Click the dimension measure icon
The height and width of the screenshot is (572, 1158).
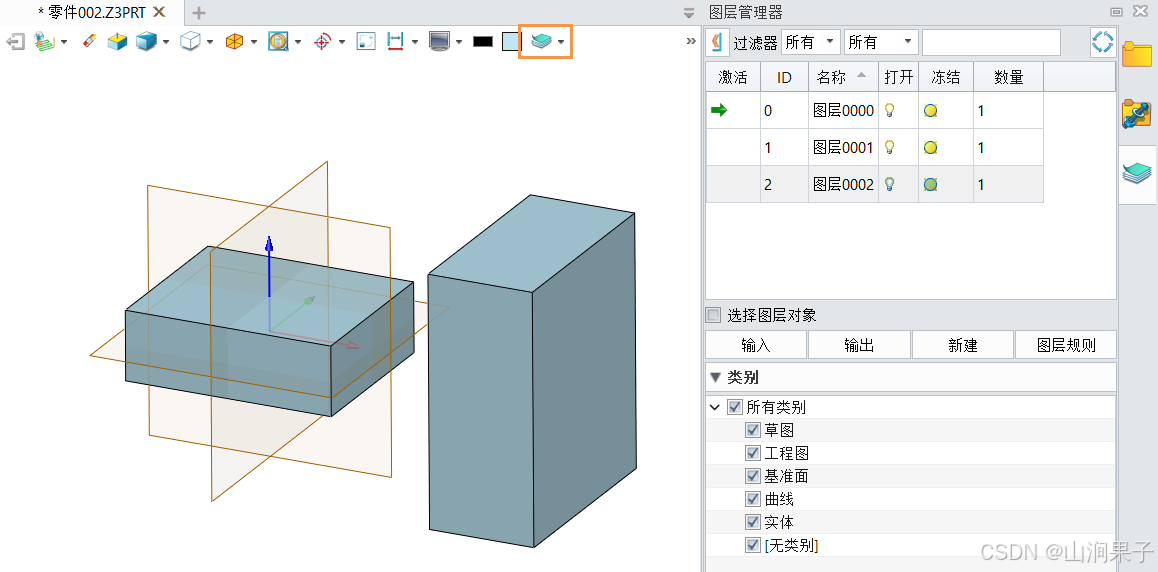(x=395, y=41)
